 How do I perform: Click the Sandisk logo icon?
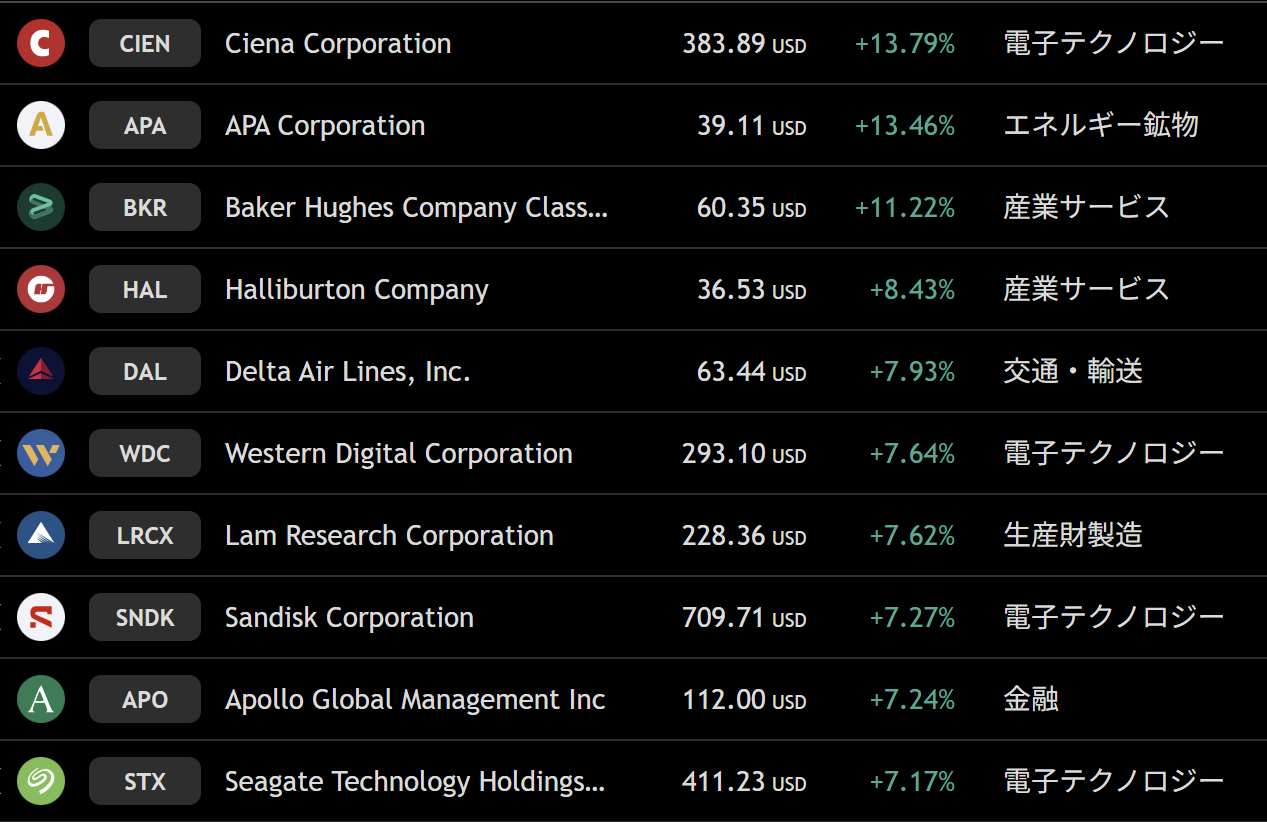point(41,618)
